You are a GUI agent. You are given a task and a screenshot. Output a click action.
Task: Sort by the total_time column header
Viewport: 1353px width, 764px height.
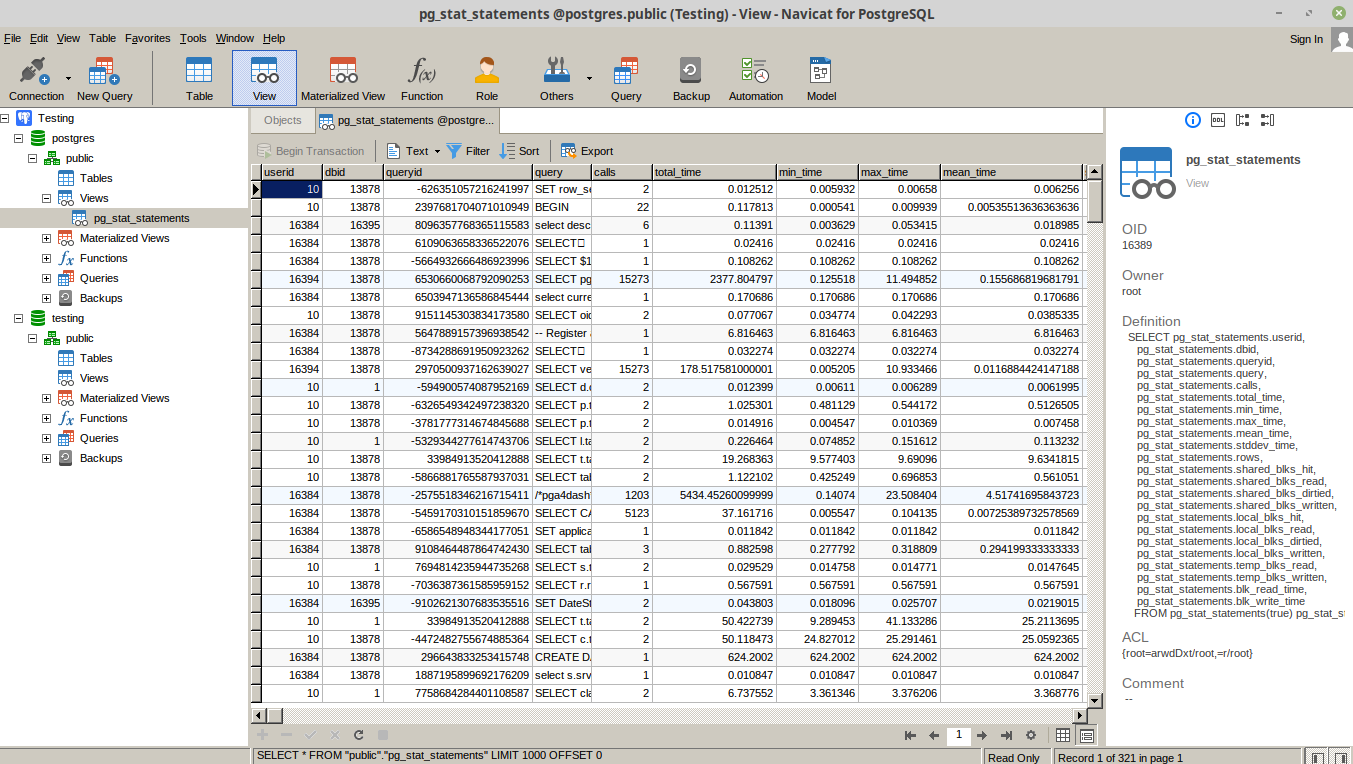pos(714,172)
